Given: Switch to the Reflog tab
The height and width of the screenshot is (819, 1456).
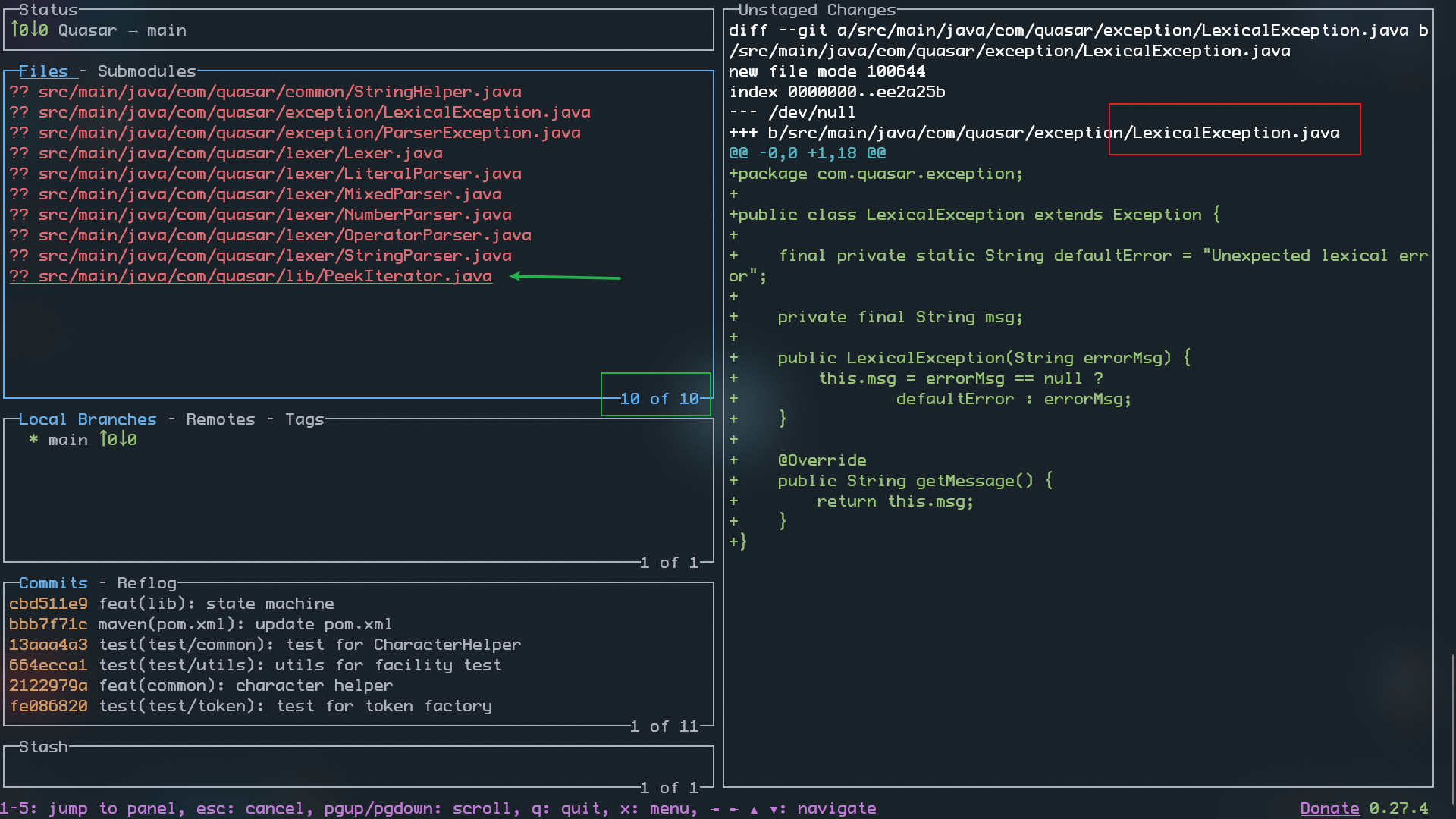Looking at the screenshot, I should click(146, 583).
